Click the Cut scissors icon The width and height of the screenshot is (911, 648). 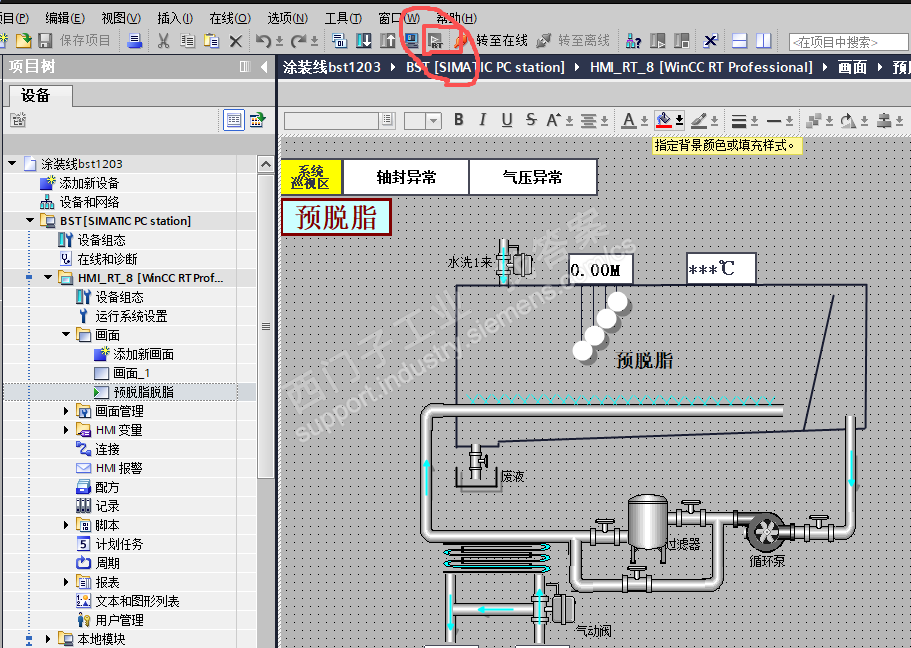point(164,40)
